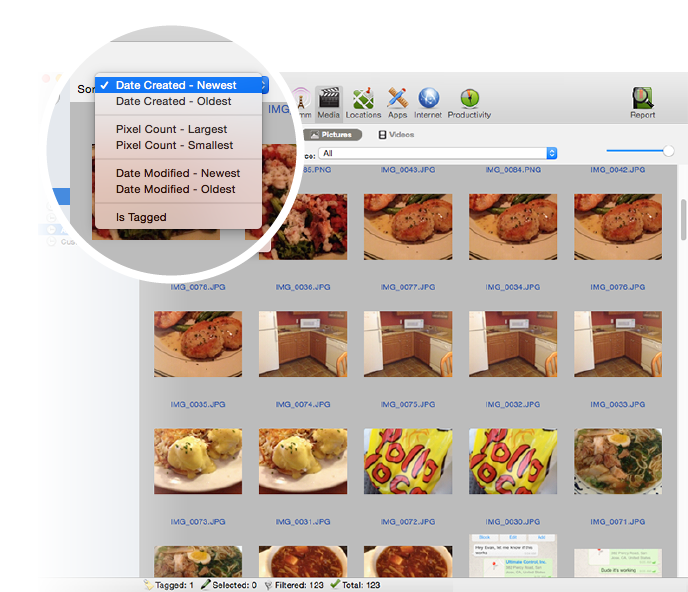Select the eggs thumbnail under IMG_0035.JPG
This screenshot has height=592, width=688.
pos(198,461)
